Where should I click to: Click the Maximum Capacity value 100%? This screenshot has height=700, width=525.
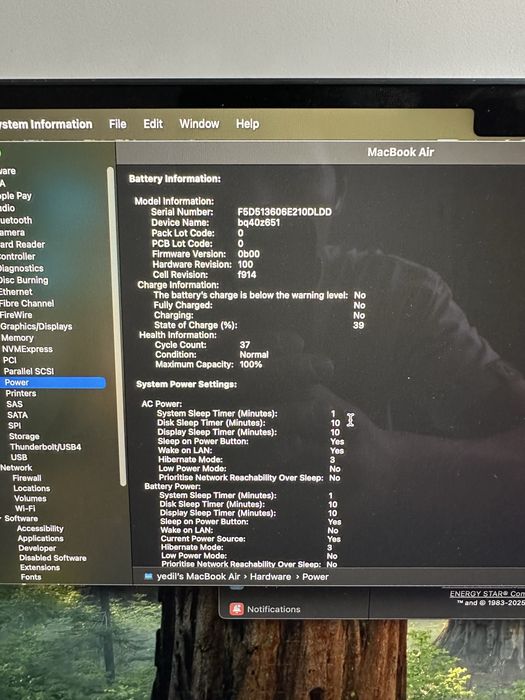pos(250,364)
